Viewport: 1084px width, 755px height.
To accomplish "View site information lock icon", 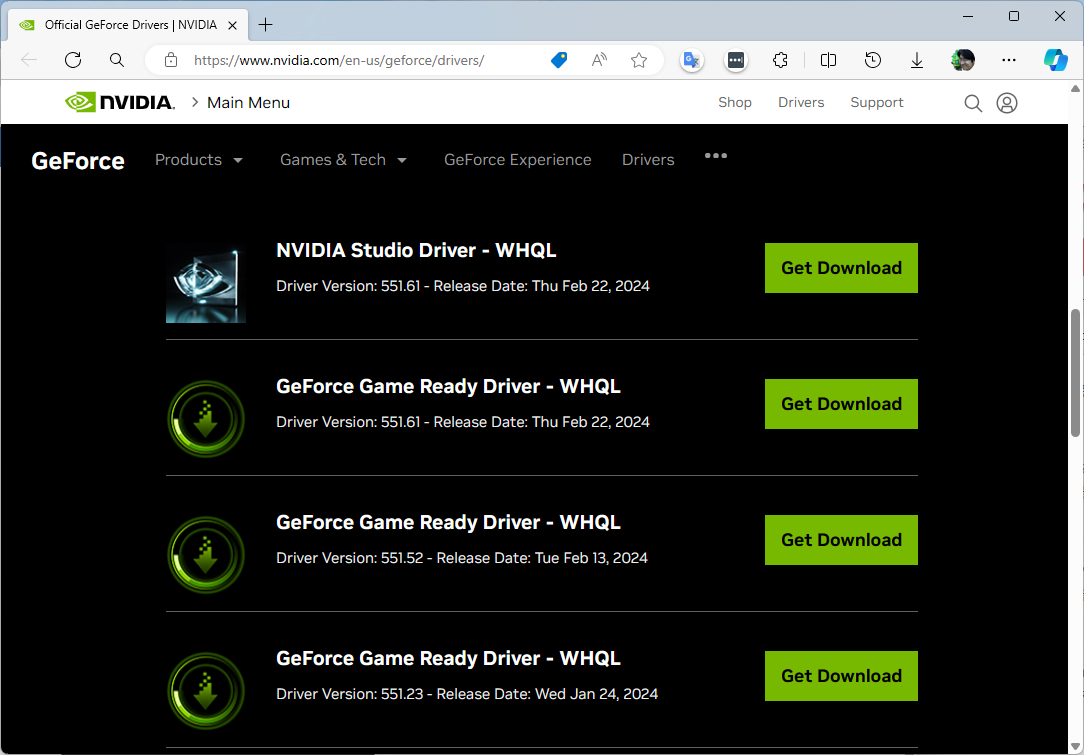I will pyautogui.click(x=171, y=60).
